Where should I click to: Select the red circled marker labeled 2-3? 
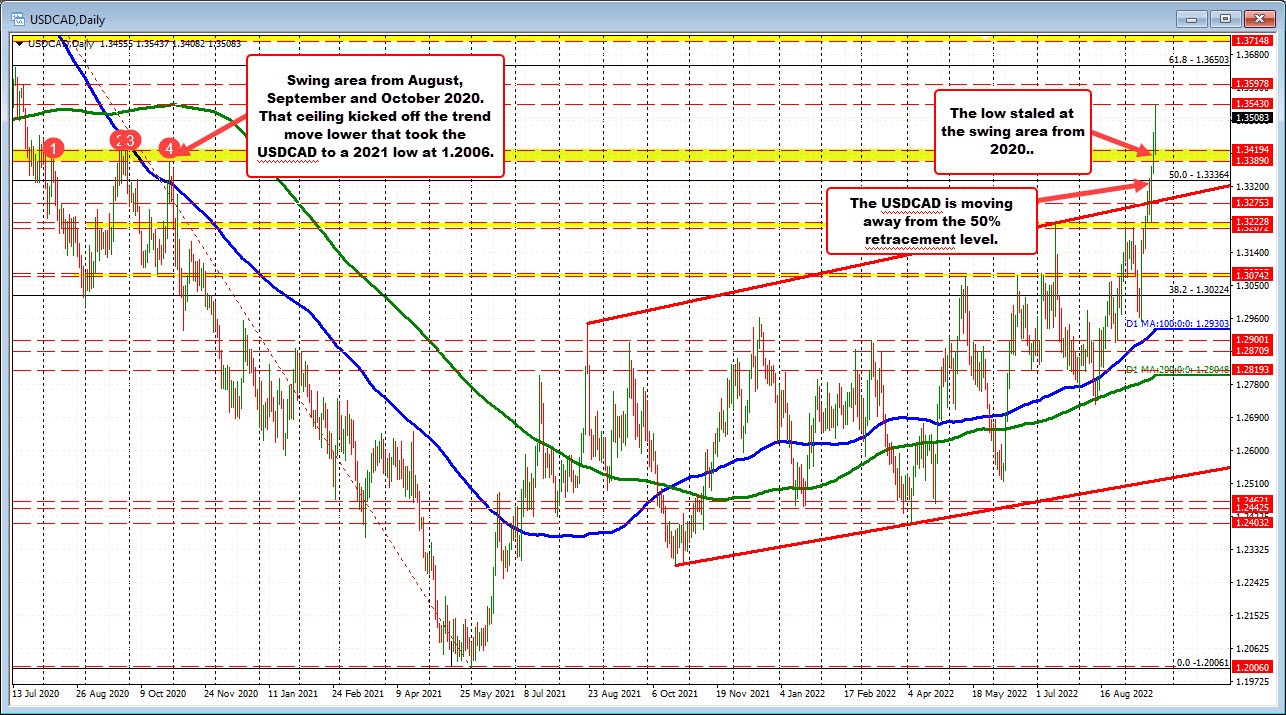pos(124,141)
